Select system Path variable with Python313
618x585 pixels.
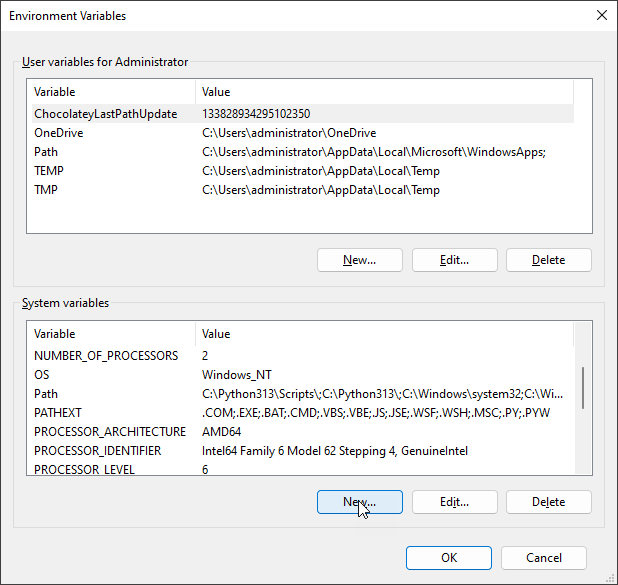[47, 394]
